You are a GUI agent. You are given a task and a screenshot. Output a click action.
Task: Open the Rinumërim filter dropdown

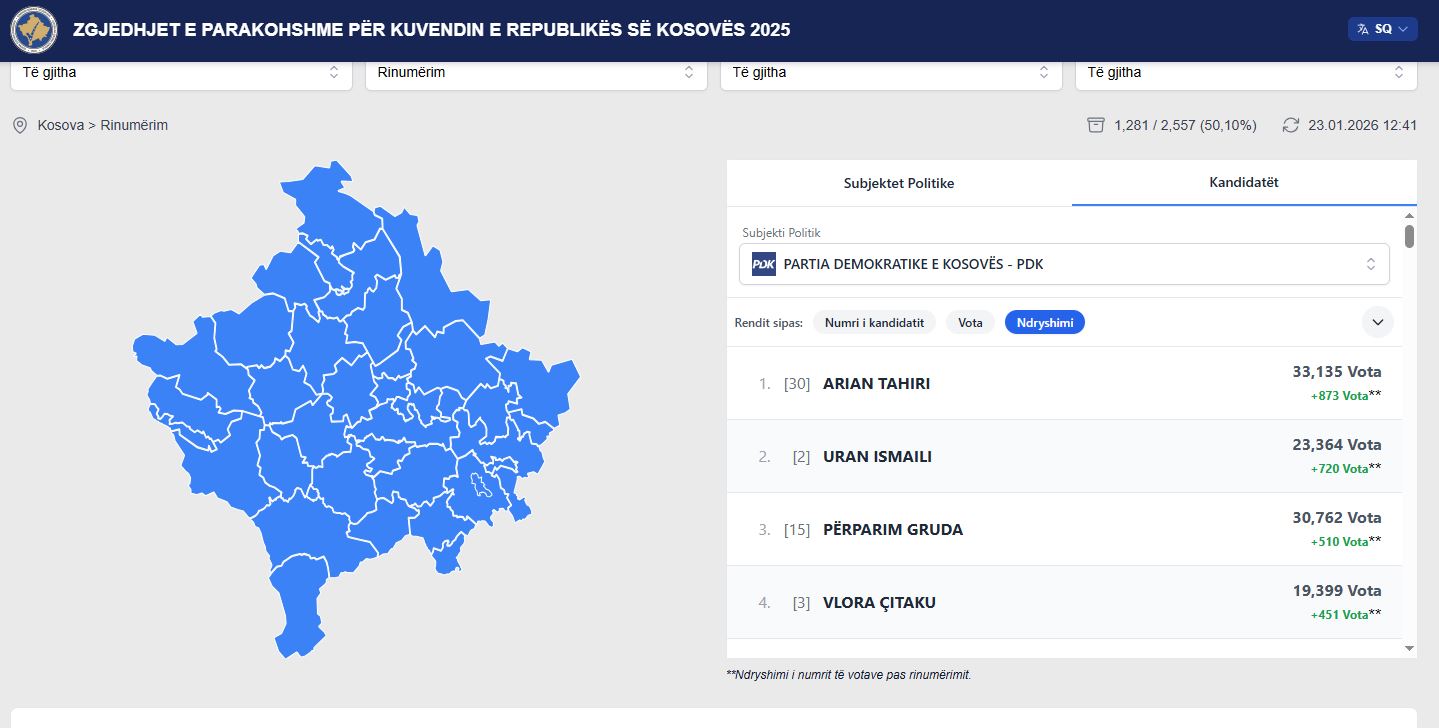point(535,73)
